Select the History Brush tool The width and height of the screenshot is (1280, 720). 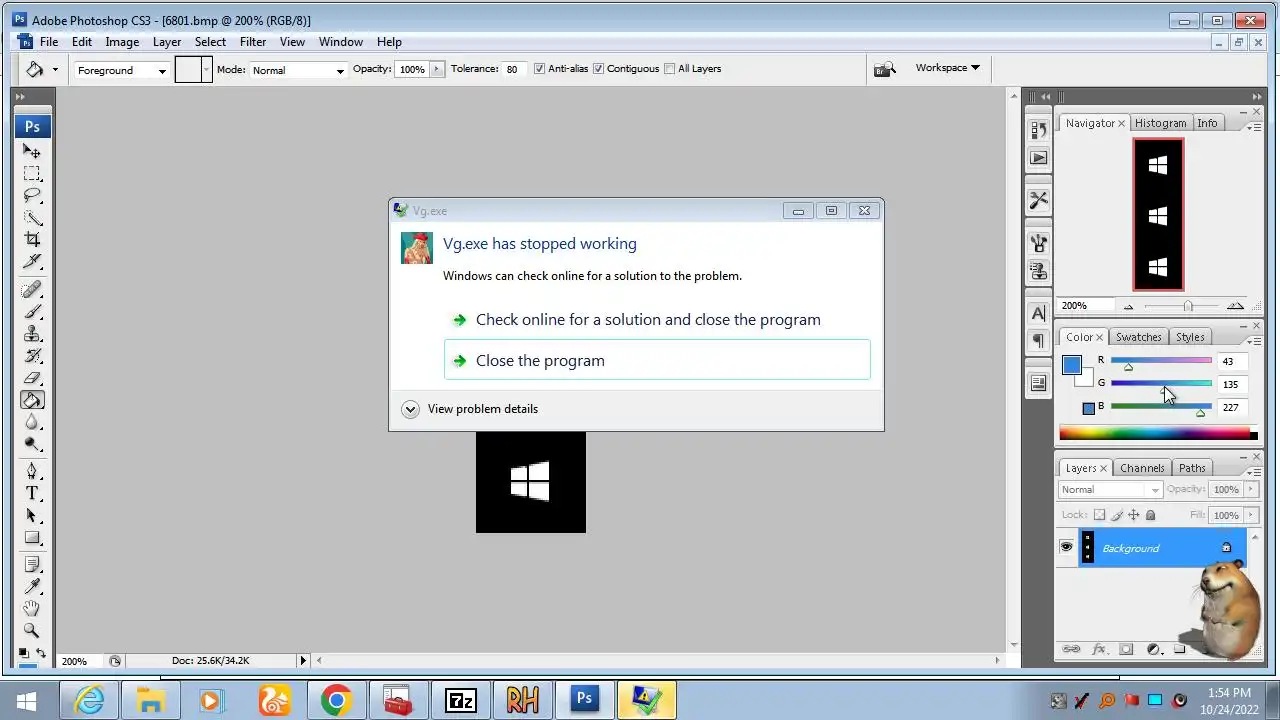(32, 356)
